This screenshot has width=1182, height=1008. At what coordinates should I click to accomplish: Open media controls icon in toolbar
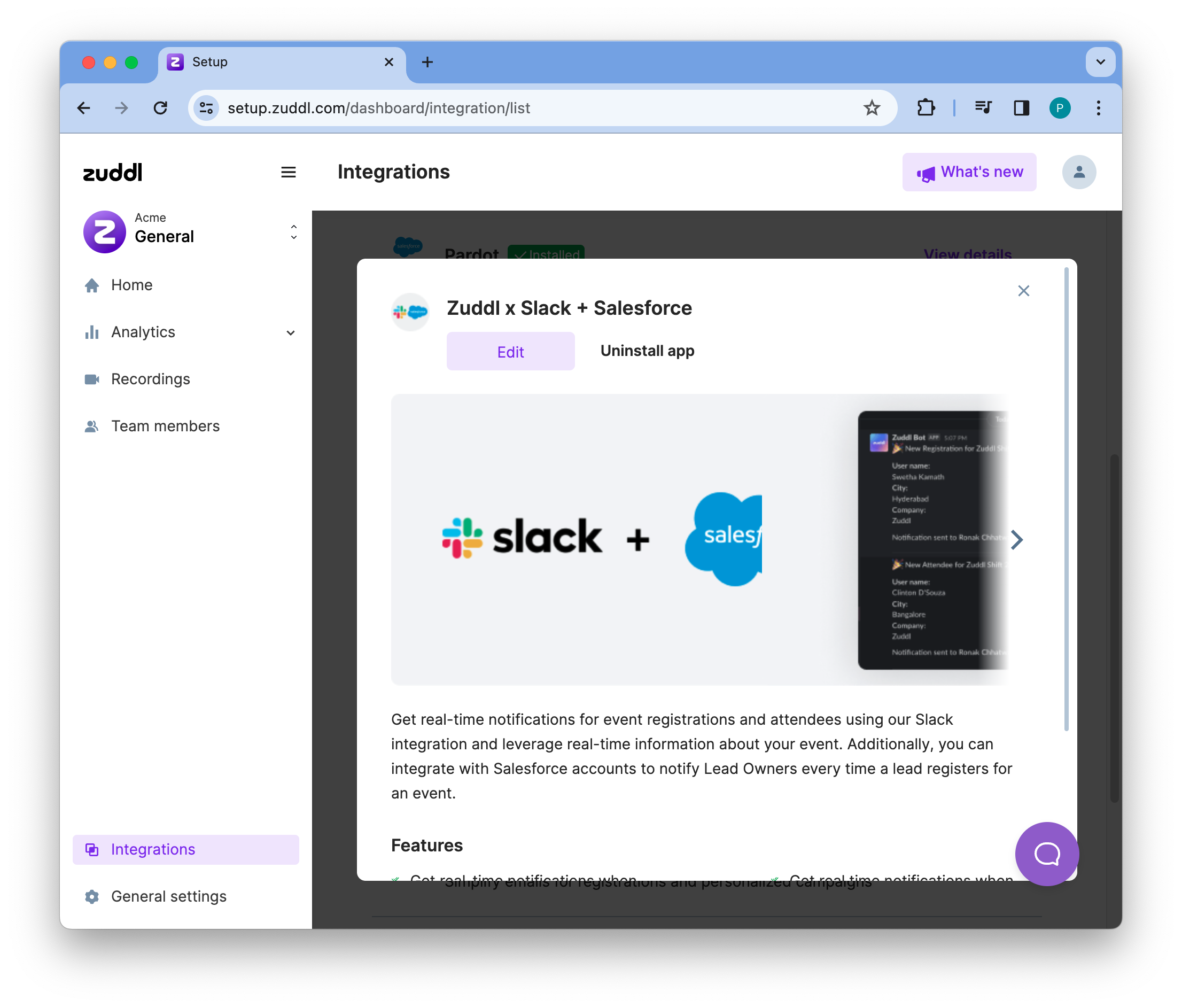[983, 108]
